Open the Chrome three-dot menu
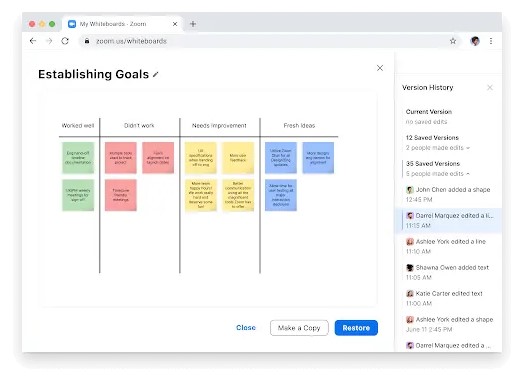This screenshot has height=379, width=528. click(491, 41)
